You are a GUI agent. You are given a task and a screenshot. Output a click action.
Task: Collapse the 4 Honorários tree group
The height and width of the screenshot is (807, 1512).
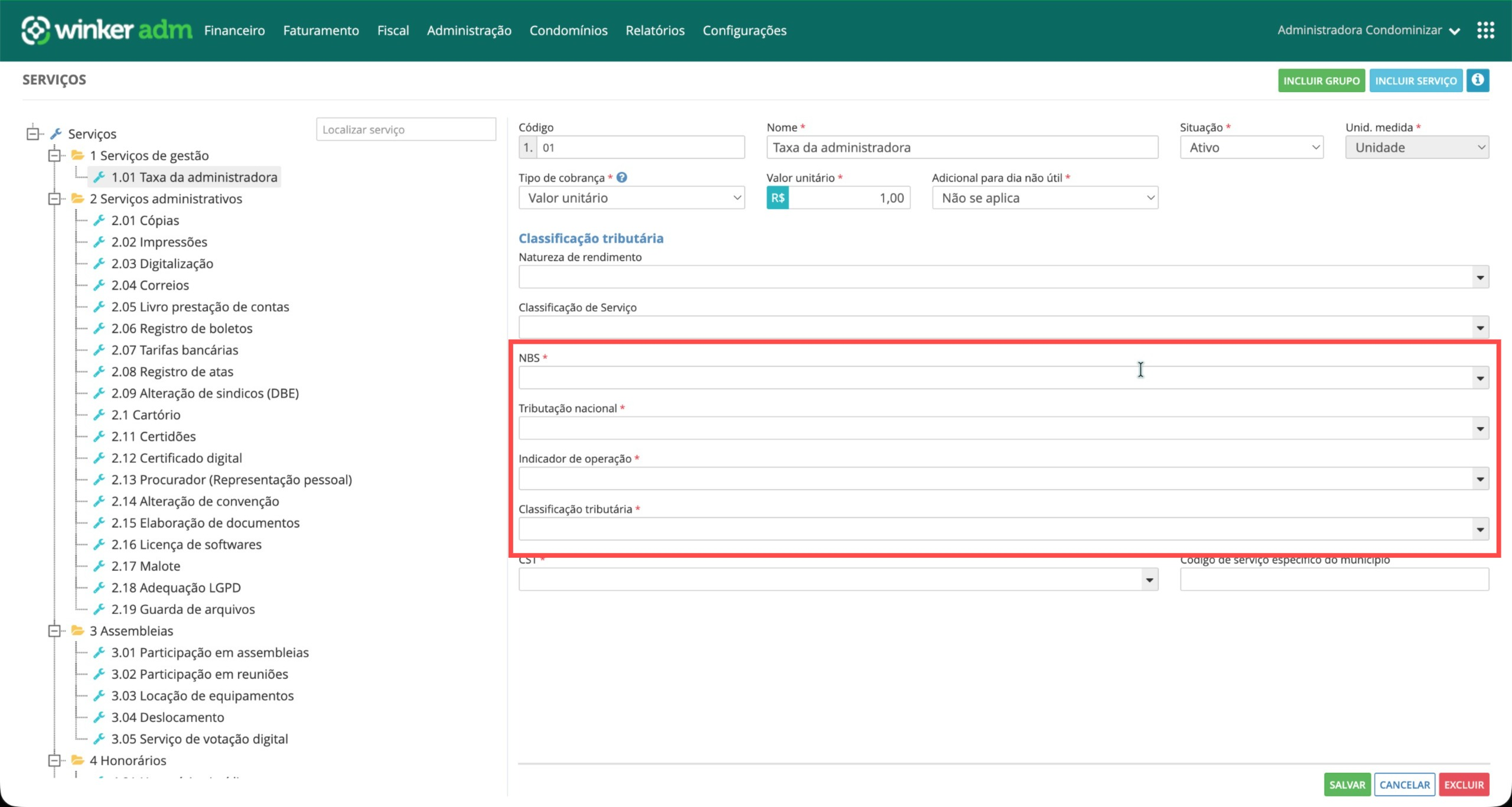click(x=54, y=760)
